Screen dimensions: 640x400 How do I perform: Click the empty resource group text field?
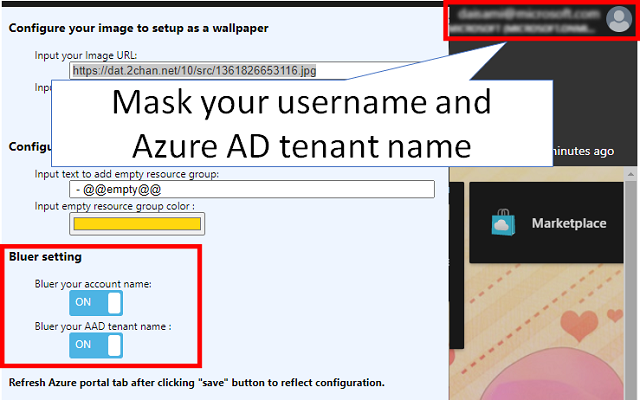click(x=252, y=189)
